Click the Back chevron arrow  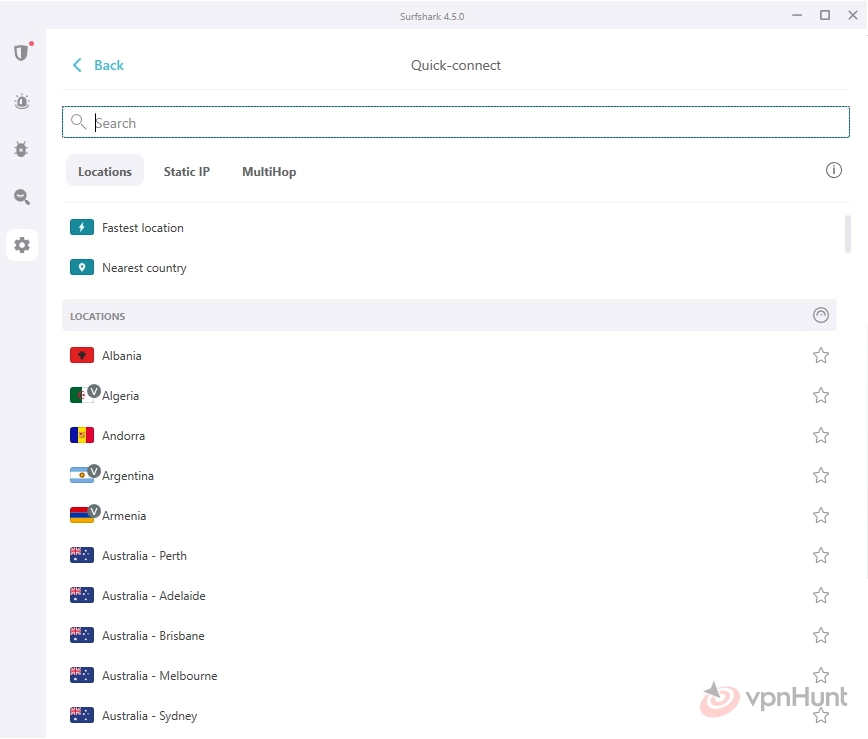pos(78,65)
